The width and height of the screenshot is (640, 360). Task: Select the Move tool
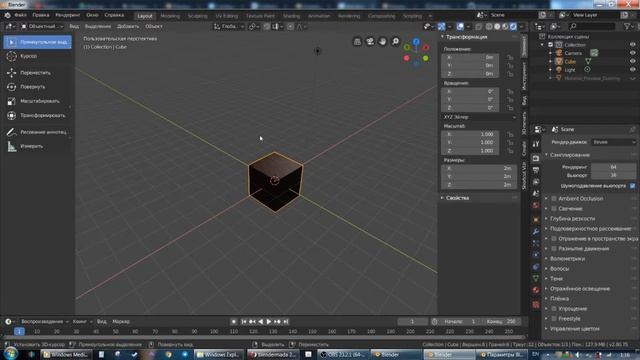[38, 73]
